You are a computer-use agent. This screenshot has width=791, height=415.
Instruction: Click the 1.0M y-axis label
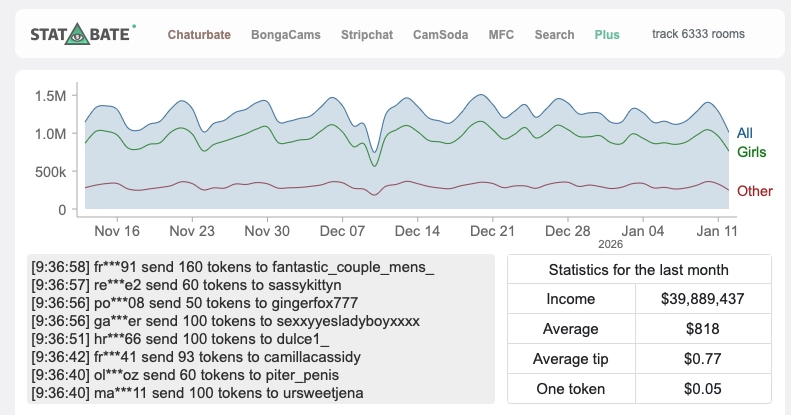(50, 134)
